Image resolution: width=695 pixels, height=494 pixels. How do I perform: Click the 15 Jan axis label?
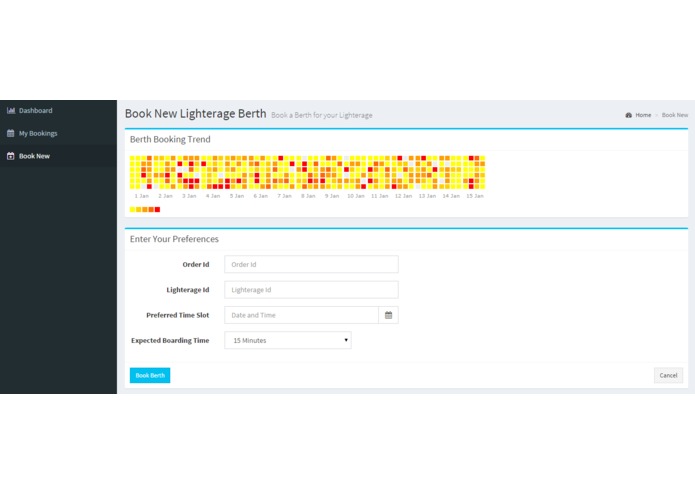coord(475,196)
